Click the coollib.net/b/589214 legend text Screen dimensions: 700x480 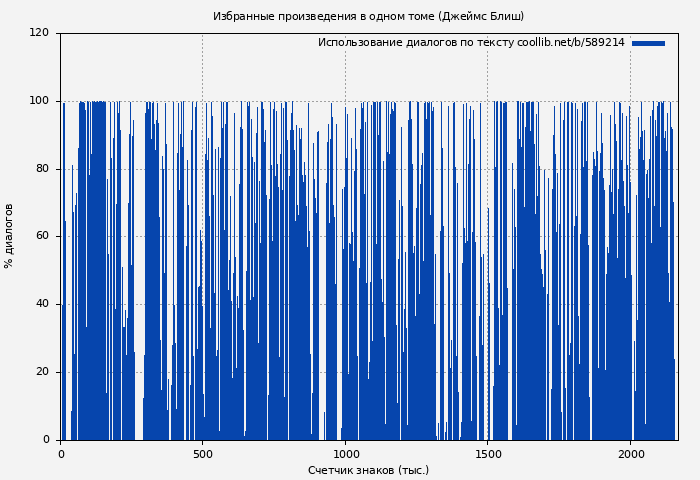click(x=570, y=43)
